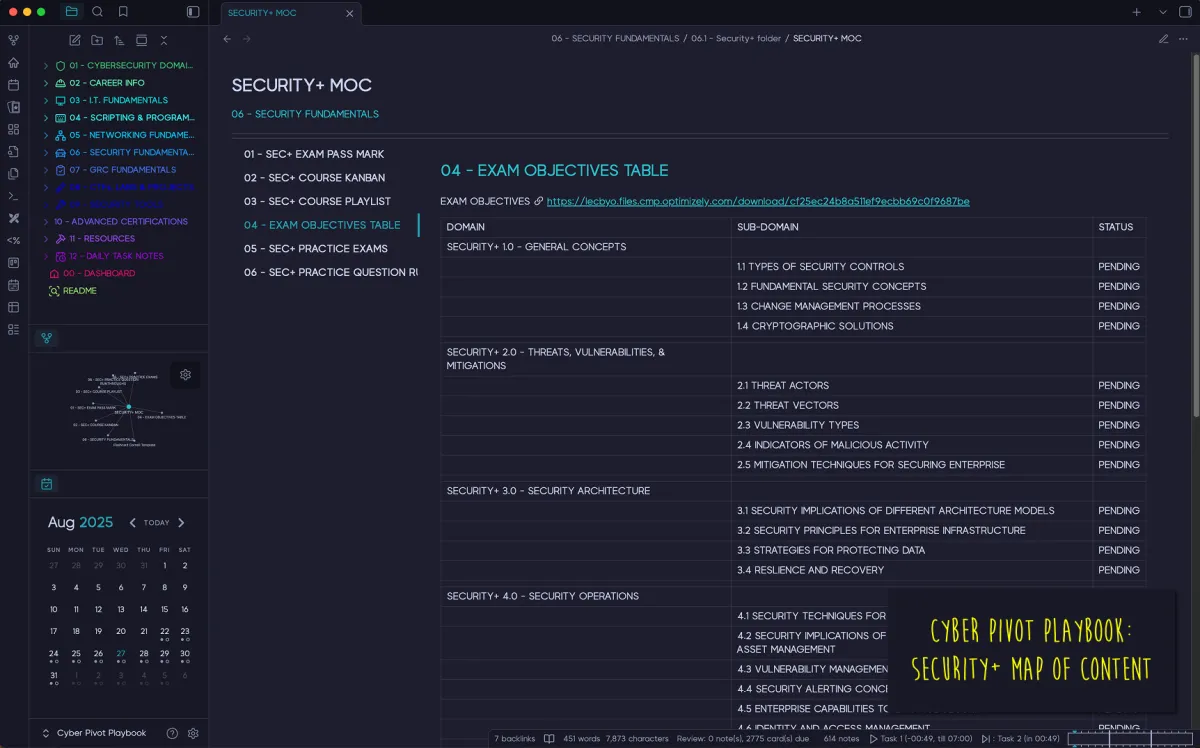Open graph settings gear in local graph
1200x748 pixels.
(x=185, y=375)
